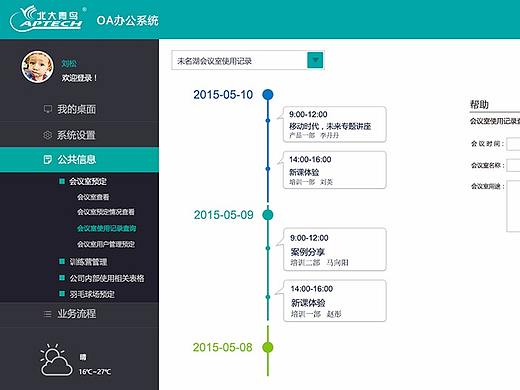Open 会议室用户管理预定
This screenshot has width=520, height=390.
106,244
